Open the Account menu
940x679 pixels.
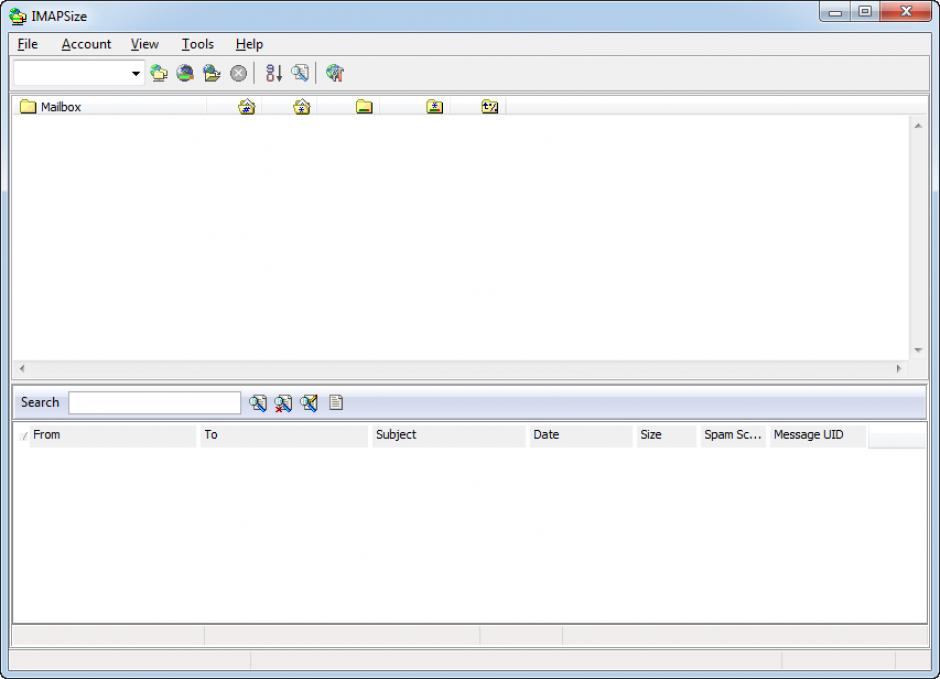pos(86,44)
